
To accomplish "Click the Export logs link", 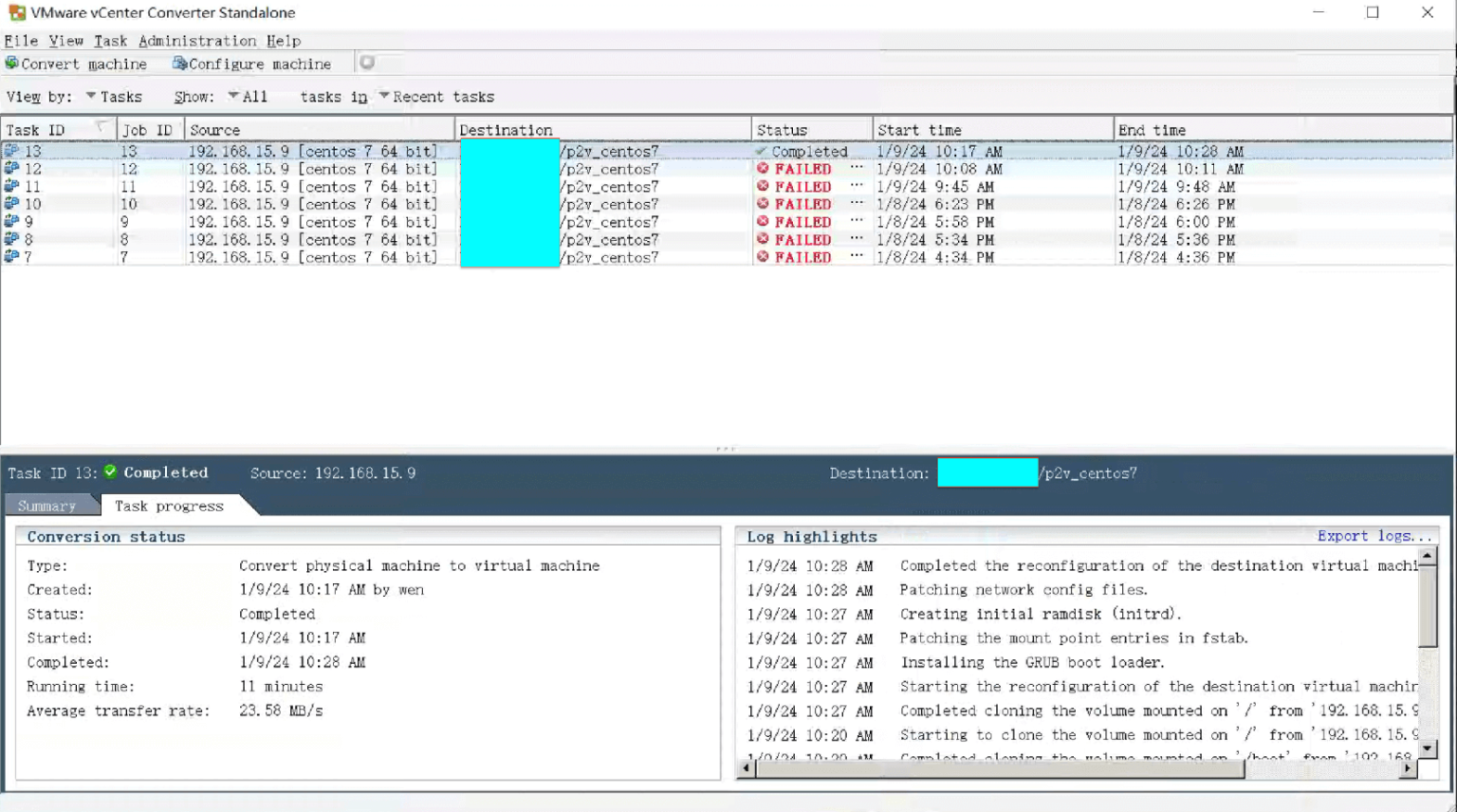I will pyautogui.click(x=1373, y=536).
